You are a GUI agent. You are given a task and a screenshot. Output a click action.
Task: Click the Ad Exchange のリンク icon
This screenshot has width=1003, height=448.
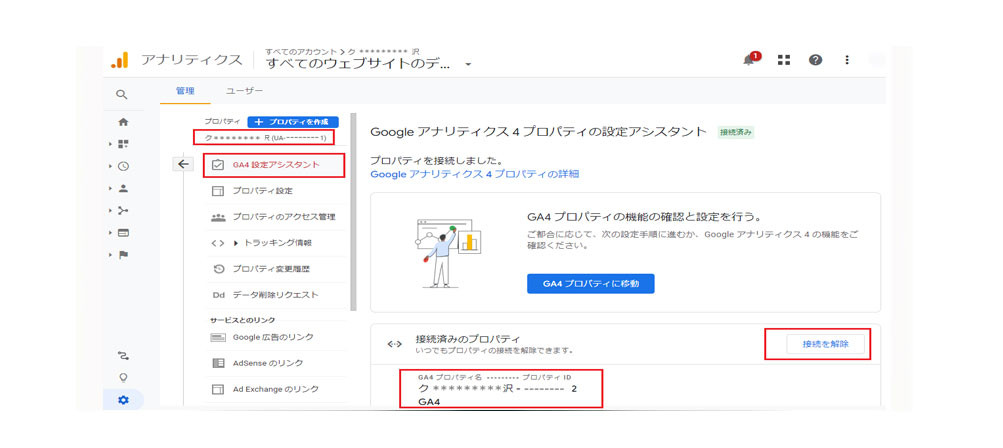click(x=217, y=389)
